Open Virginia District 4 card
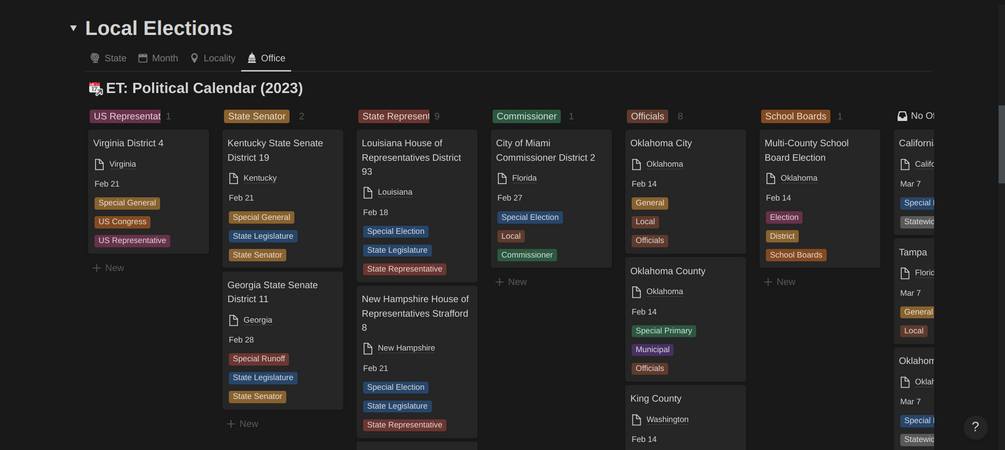 coord(128,143)
